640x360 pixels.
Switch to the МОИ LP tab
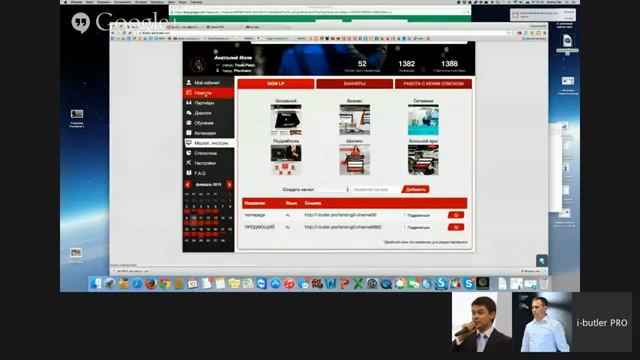coord(276,84)
